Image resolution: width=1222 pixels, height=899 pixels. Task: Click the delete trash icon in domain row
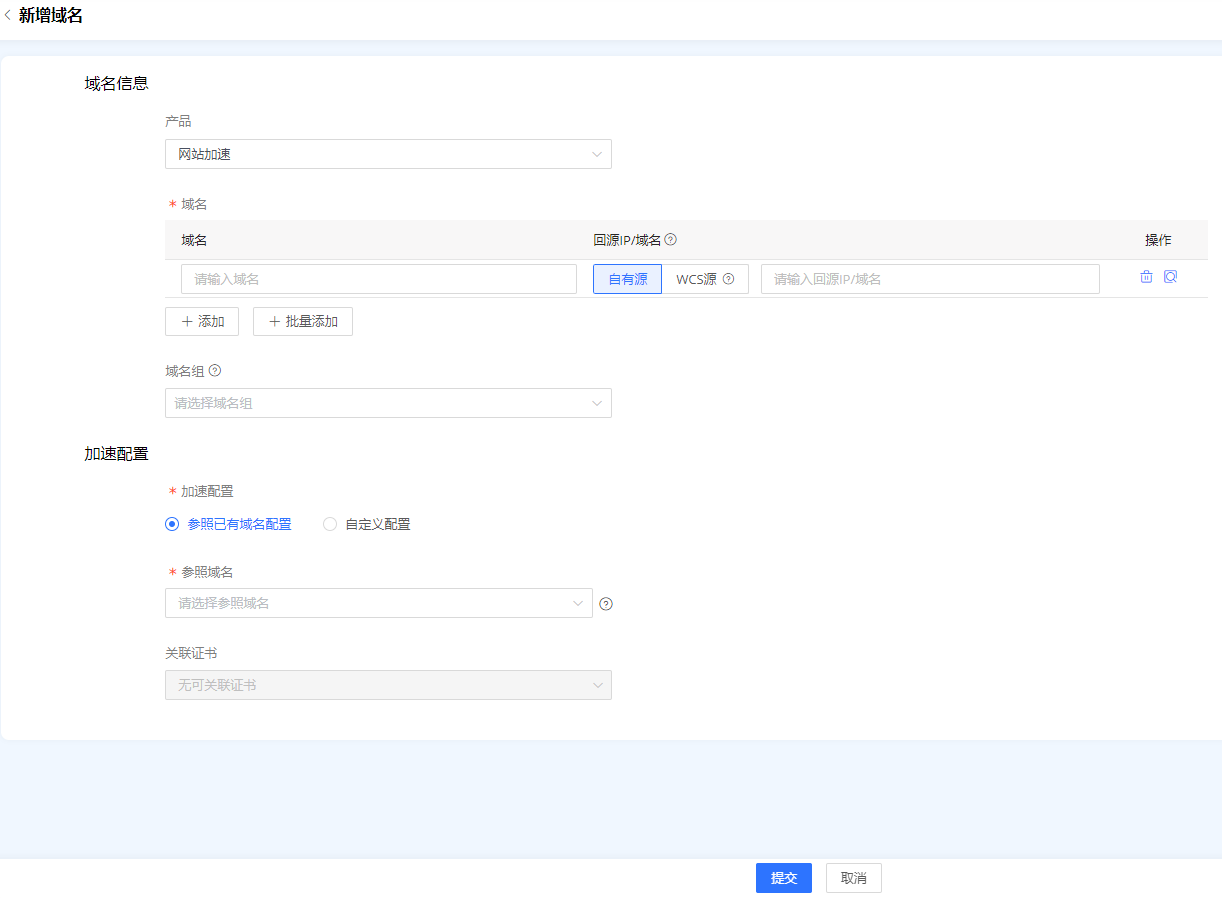coord(1146,277)
